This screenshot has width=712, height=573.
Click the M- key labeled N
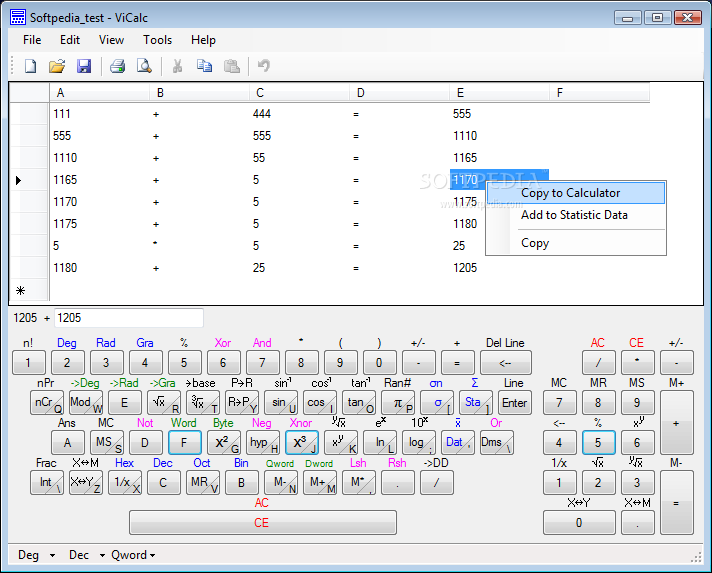[281, 483]
